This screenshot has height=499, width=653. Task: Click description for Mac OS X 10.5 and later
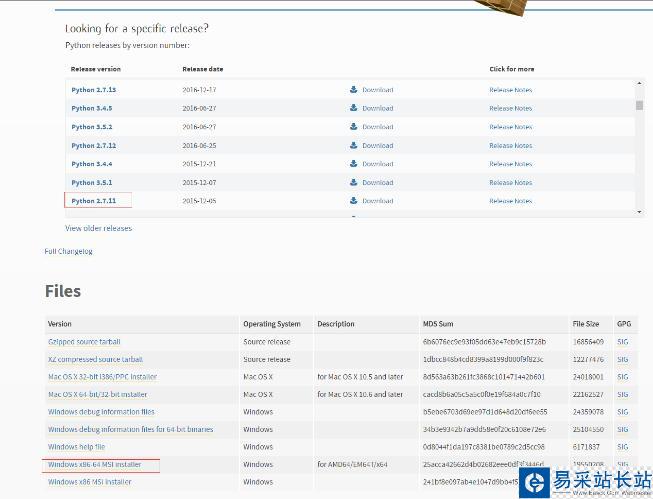tap(360, 377)
